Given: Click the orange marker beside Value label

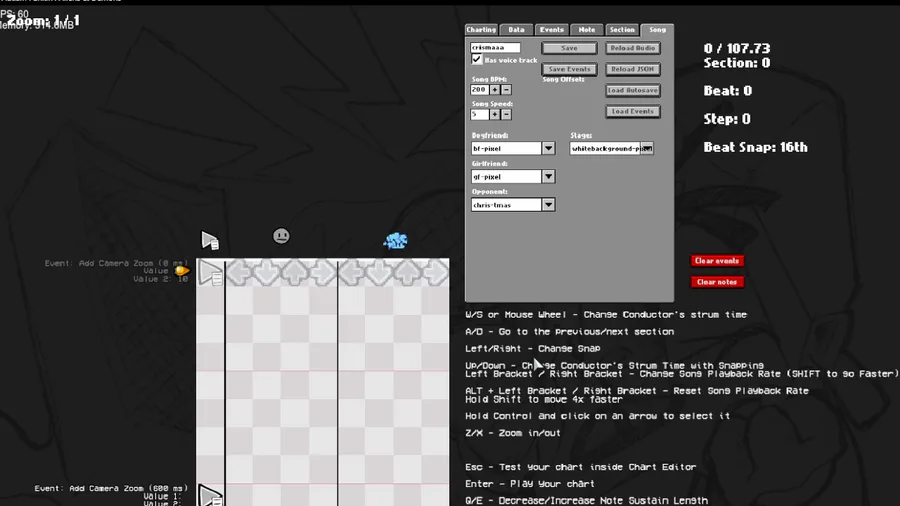Looking at the screenshot, I should (182, 271).
